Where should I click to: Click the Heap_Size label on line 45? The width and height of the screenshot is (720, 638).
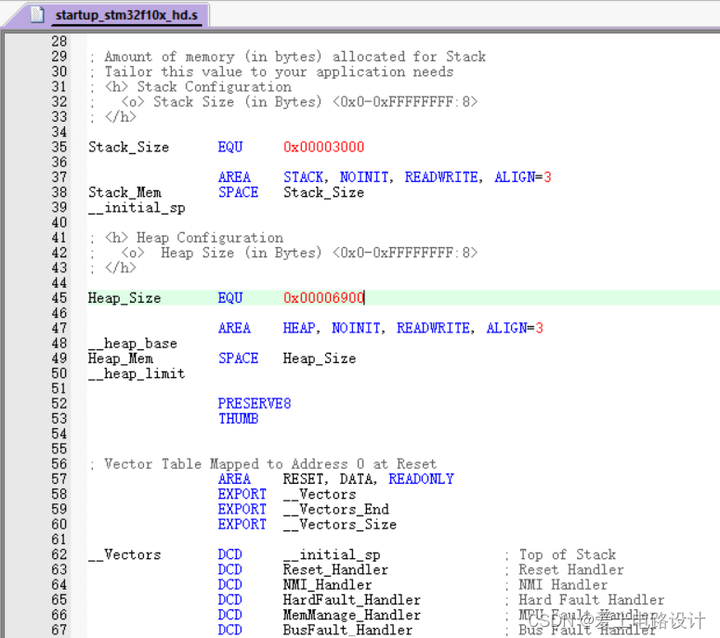124,298
